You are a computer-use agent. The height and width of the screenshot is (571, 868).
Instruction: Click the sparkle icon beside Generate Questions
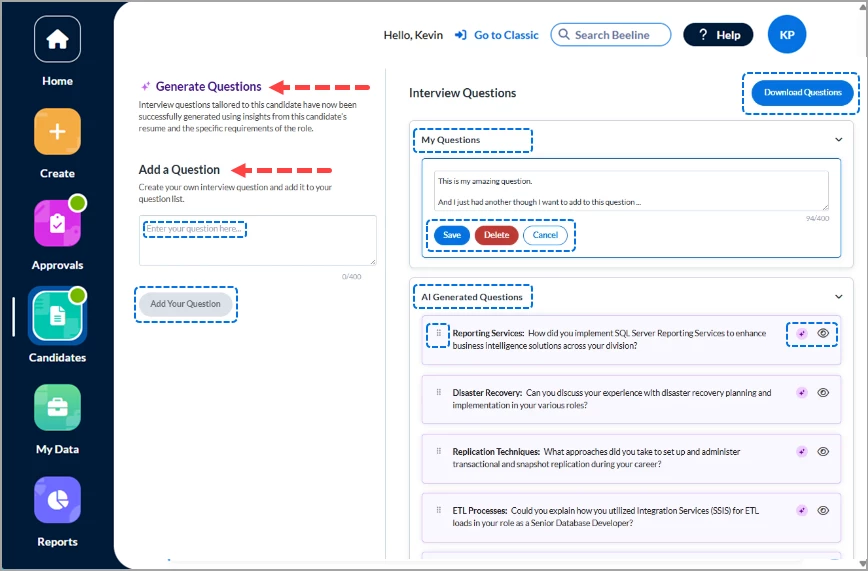click(145, 86)
